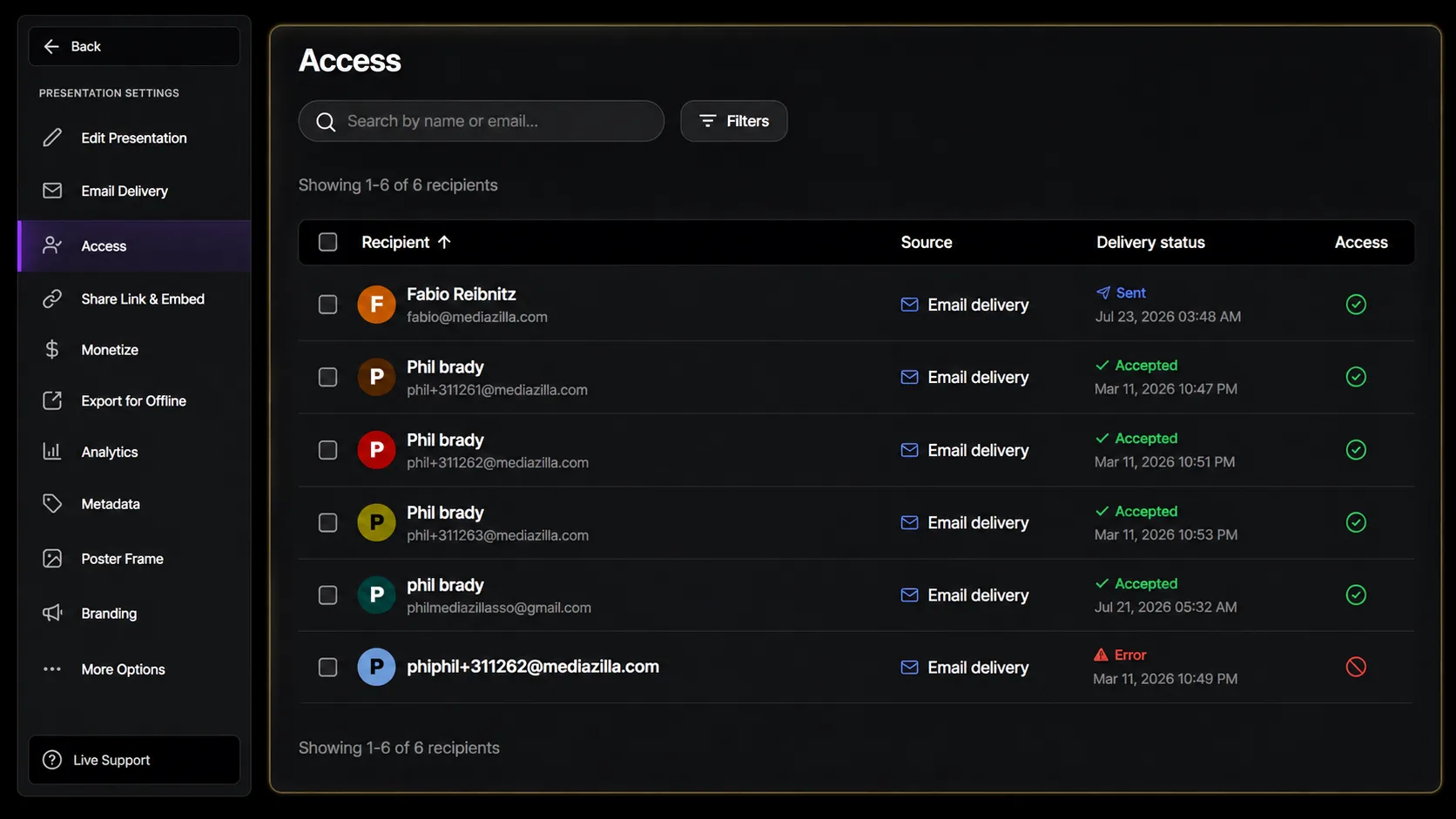Click the envelope icon beside Email Delivery in sidebar

52,191
